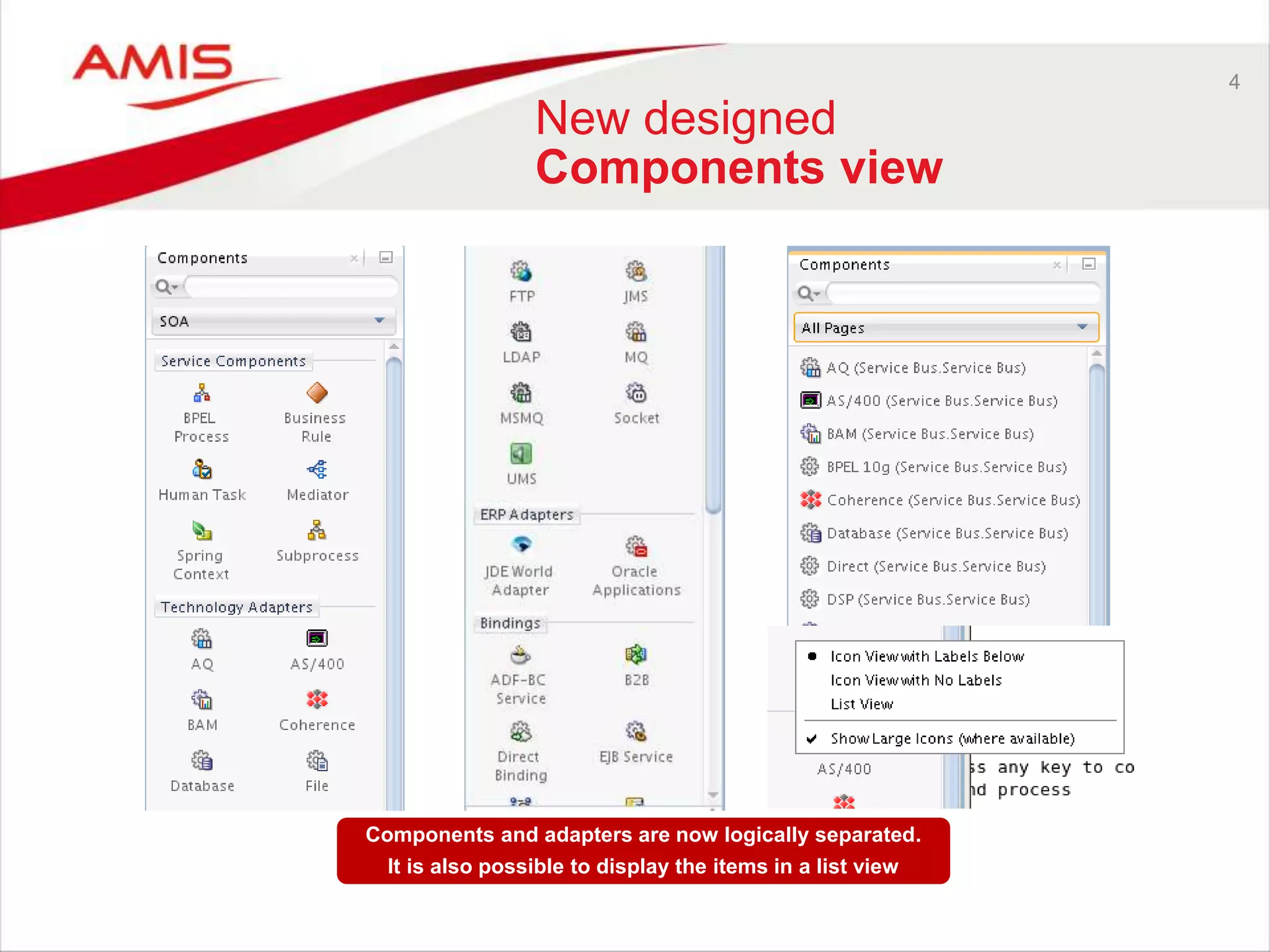Switch to Icon View with No Labels
Image resolution: width=1270 pixels, height=952 pixels.
[916, 681]
